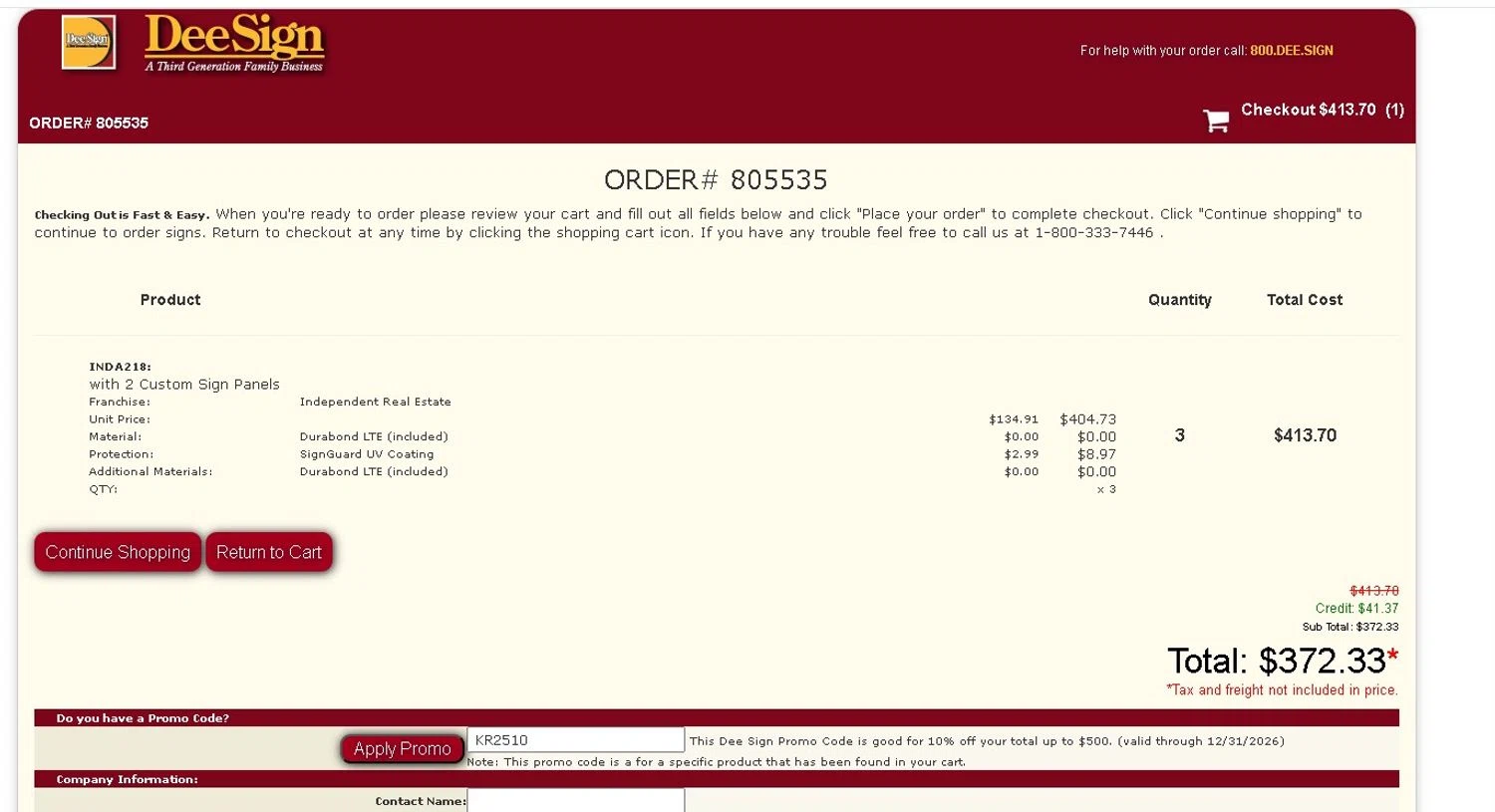Viewport: 1495px width, 812px height.
Task: Click 'SignGuard UV Coating' protection value
Action: (x=367, y=454)
